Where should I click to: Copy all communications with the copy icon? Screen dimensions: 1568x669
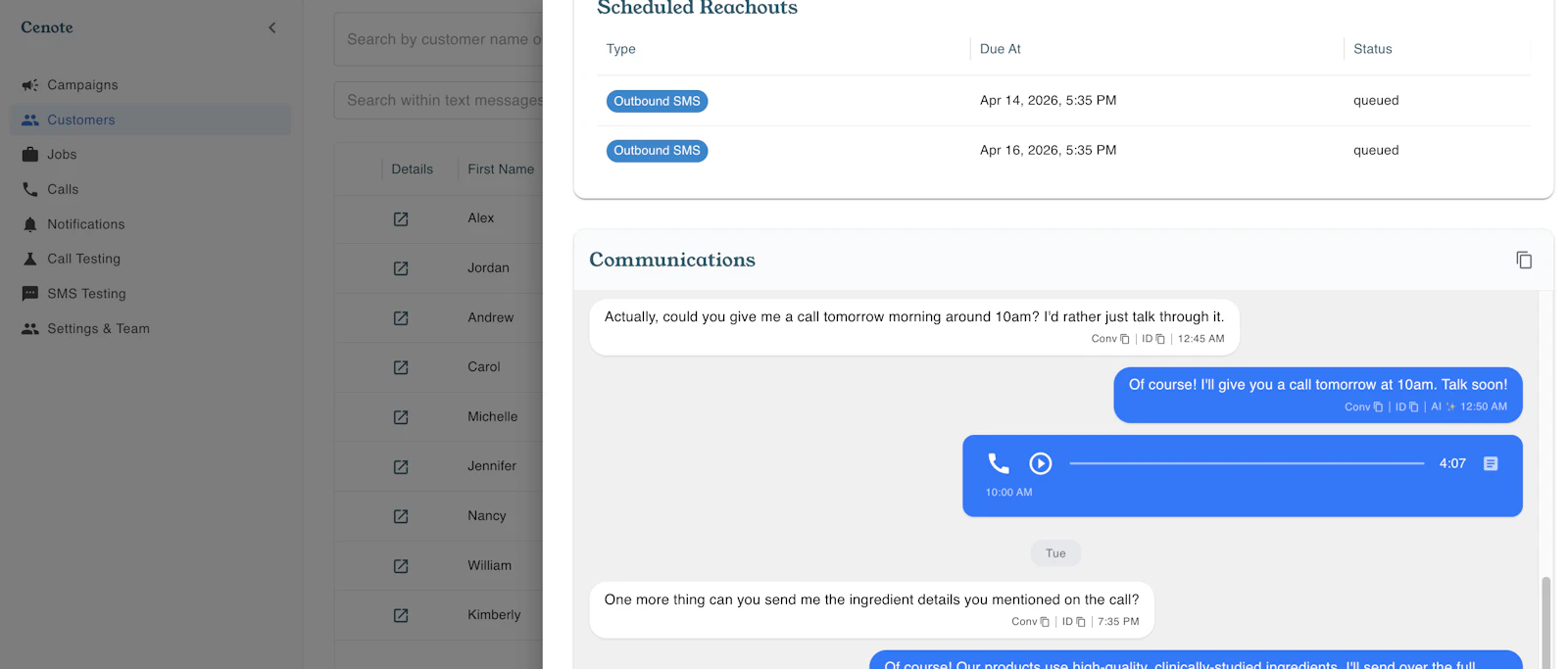(1524, 260)
